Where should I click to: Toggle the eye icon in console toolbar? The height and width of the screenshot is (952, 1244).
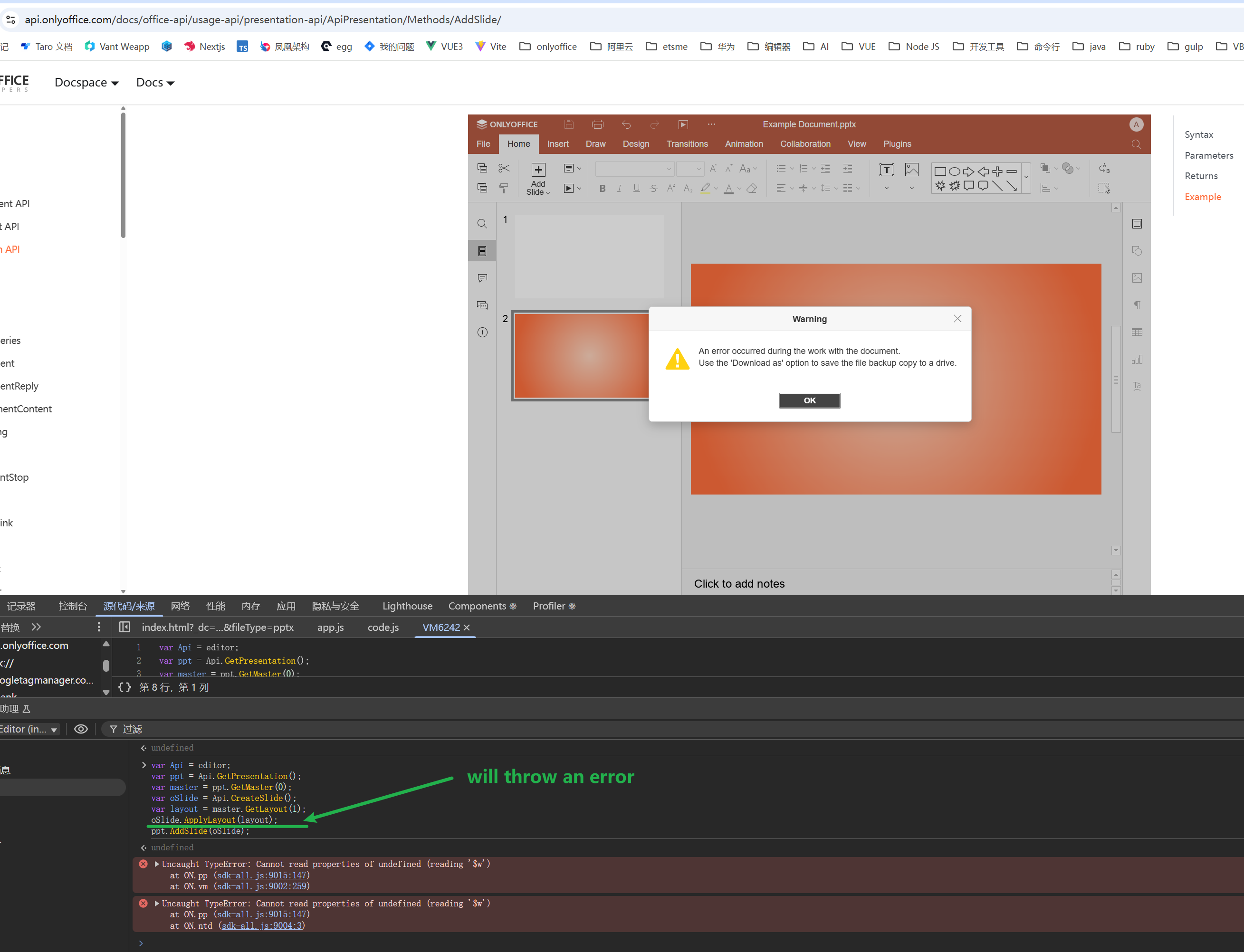(x=81, y=729)
